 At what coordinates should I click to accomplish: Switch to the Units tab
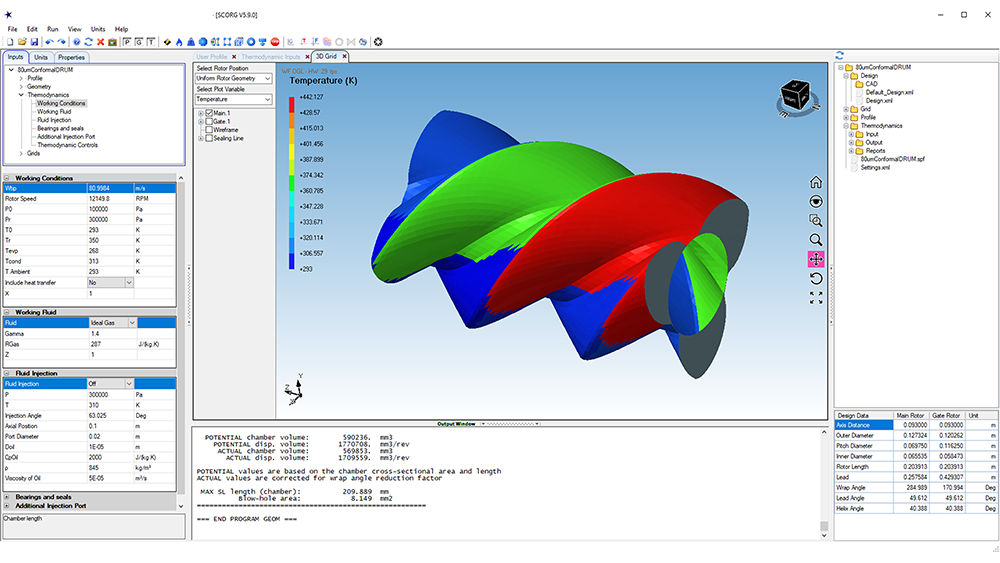pyautogui.click(x=41, y=57)
